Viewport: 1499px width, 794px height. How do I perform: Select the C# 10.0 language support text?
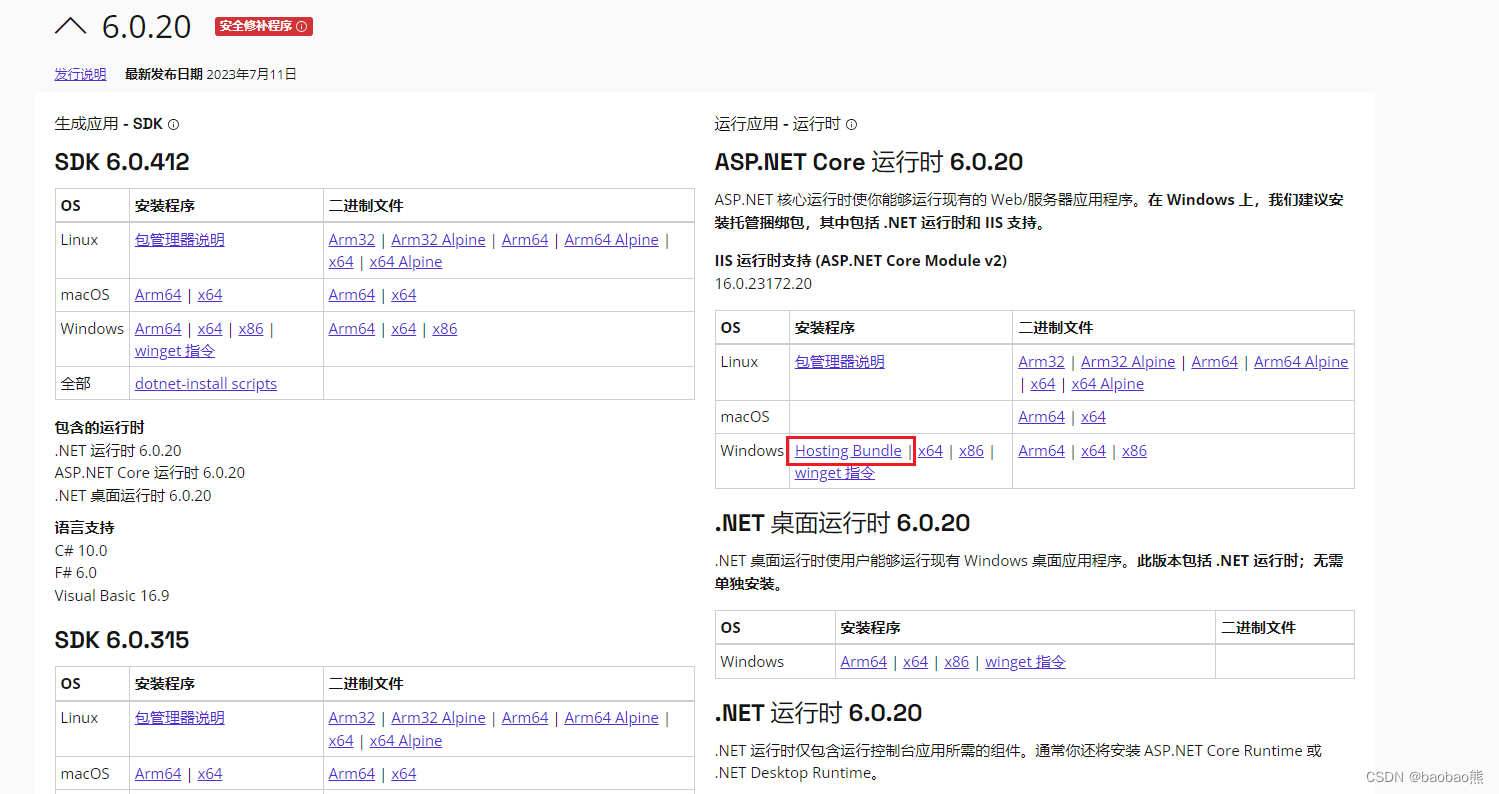(81, 551)
